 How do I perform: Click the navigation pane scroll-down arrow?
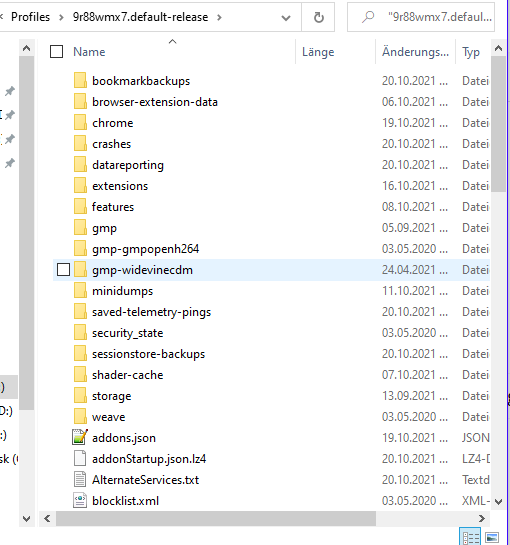26,519
